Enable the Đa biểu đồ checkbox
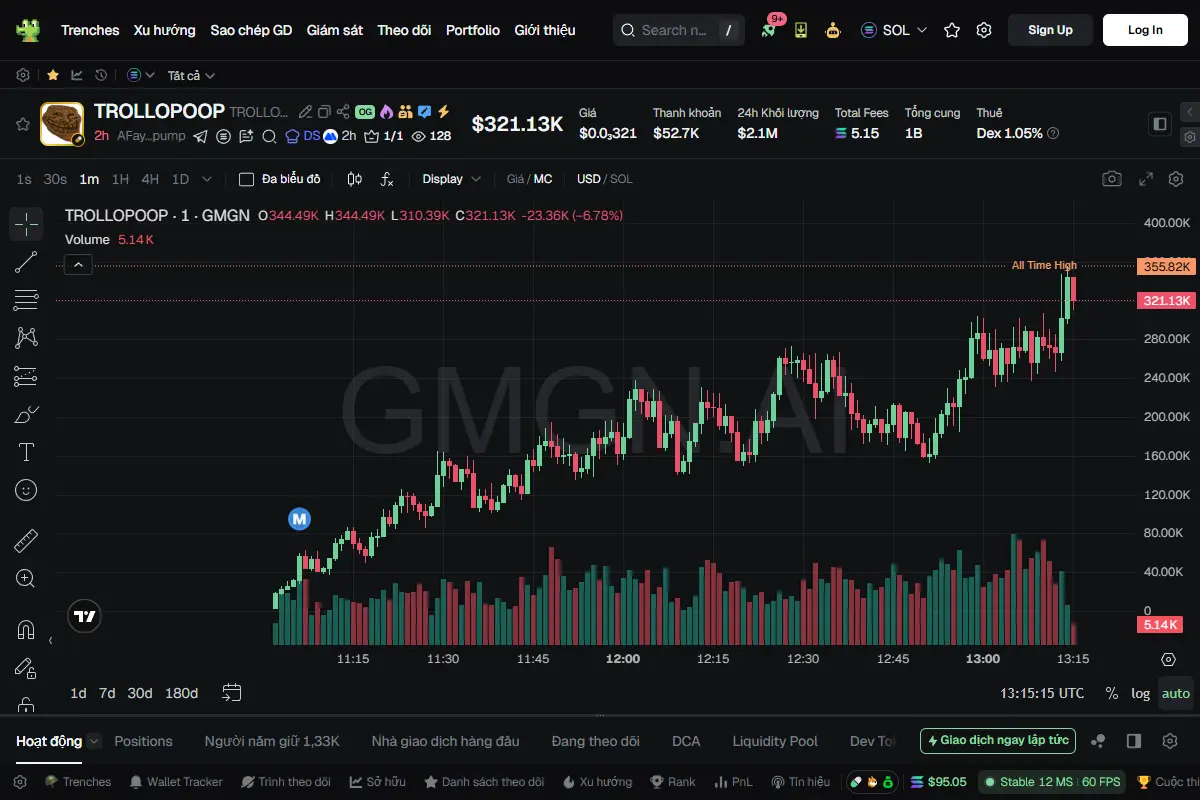1200x800 pixels. (x=246, y=179)
